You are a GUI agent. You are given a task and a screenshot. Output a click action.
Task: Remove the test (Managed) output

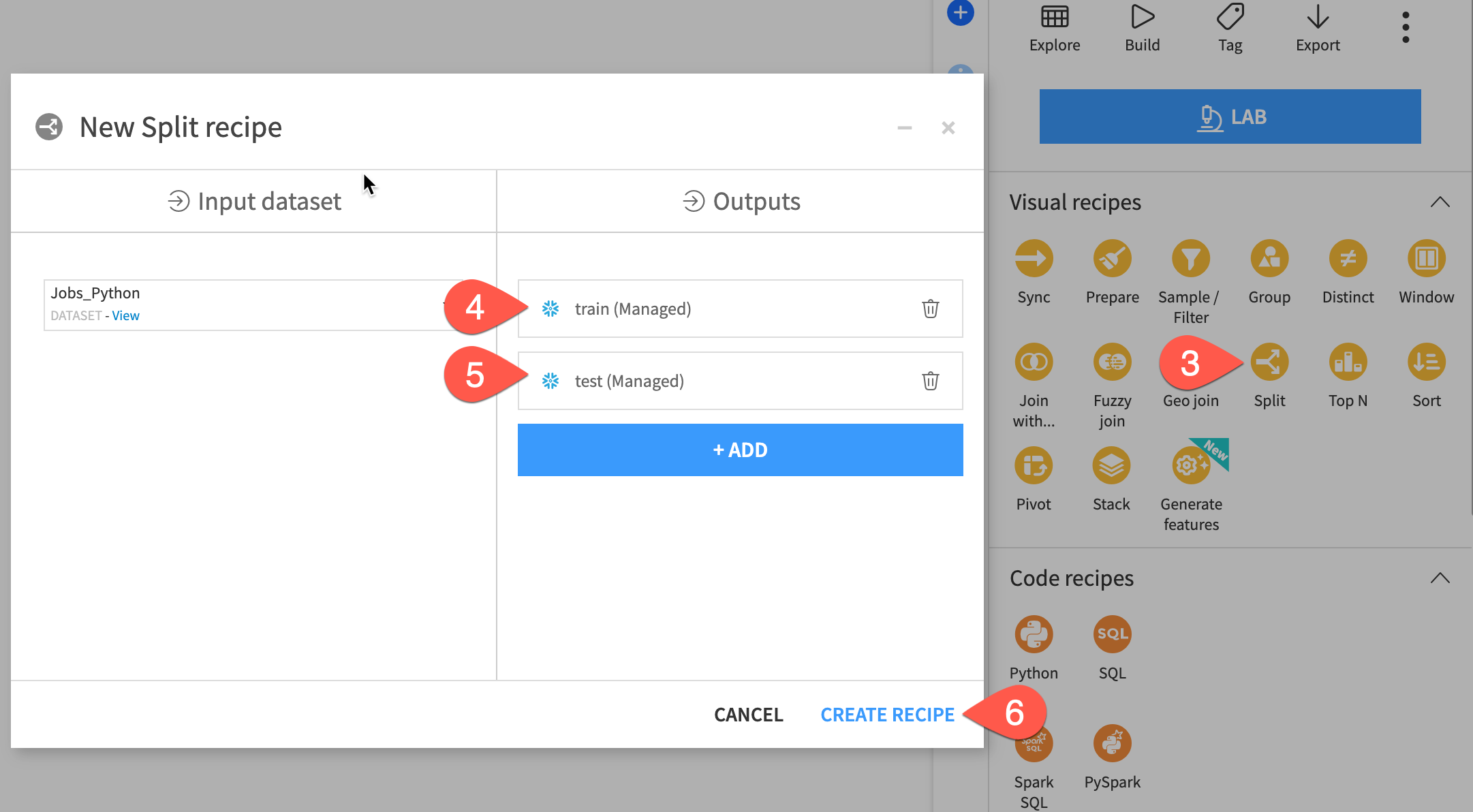pyautogui.click(x=930, y=381)
